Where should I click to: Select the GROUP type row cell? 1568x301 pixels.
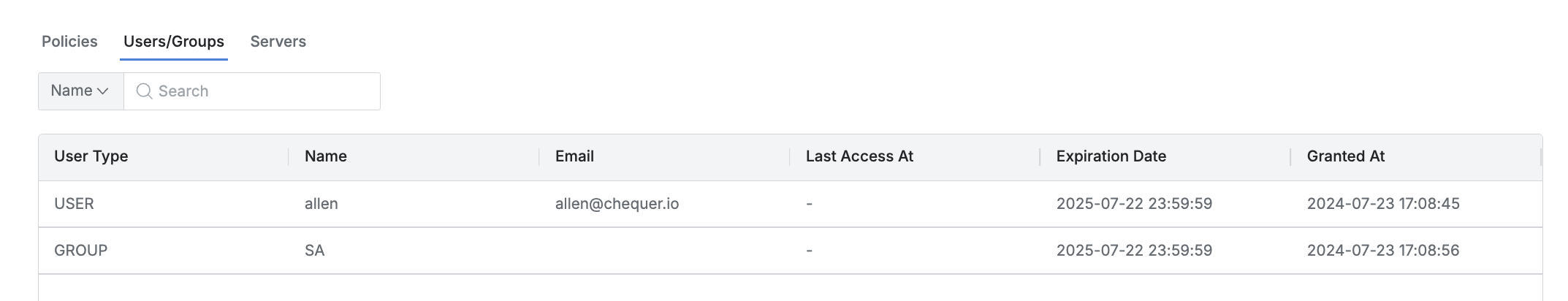(x=80, y=251)
